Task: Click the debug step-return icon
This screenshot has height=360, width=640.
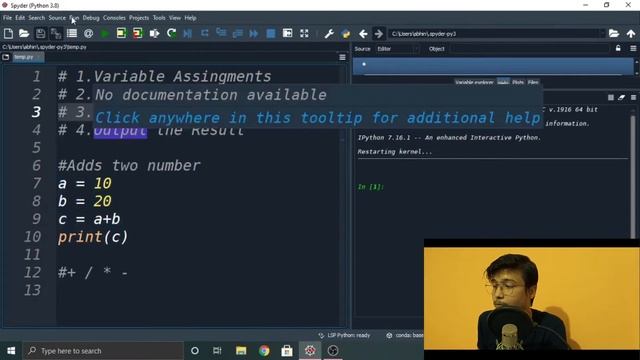Action: tap(238, 33)
